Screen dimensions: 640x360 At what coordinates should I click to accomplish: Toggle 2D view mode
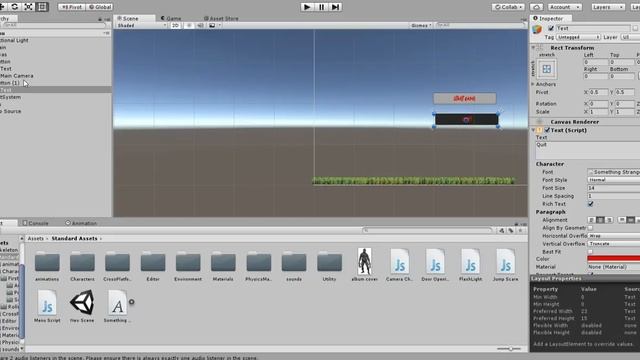(x=175, y=25)
